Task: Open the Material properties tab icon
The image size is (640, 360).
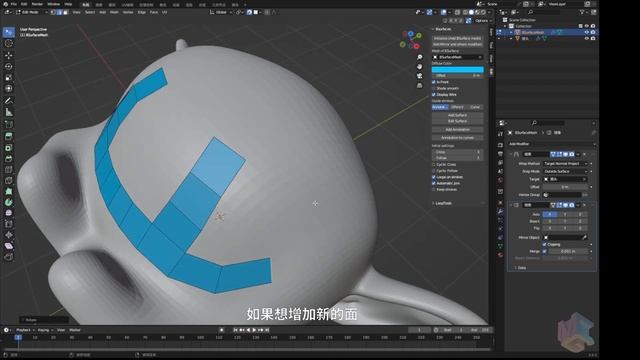Action: [x=500, y=255]
